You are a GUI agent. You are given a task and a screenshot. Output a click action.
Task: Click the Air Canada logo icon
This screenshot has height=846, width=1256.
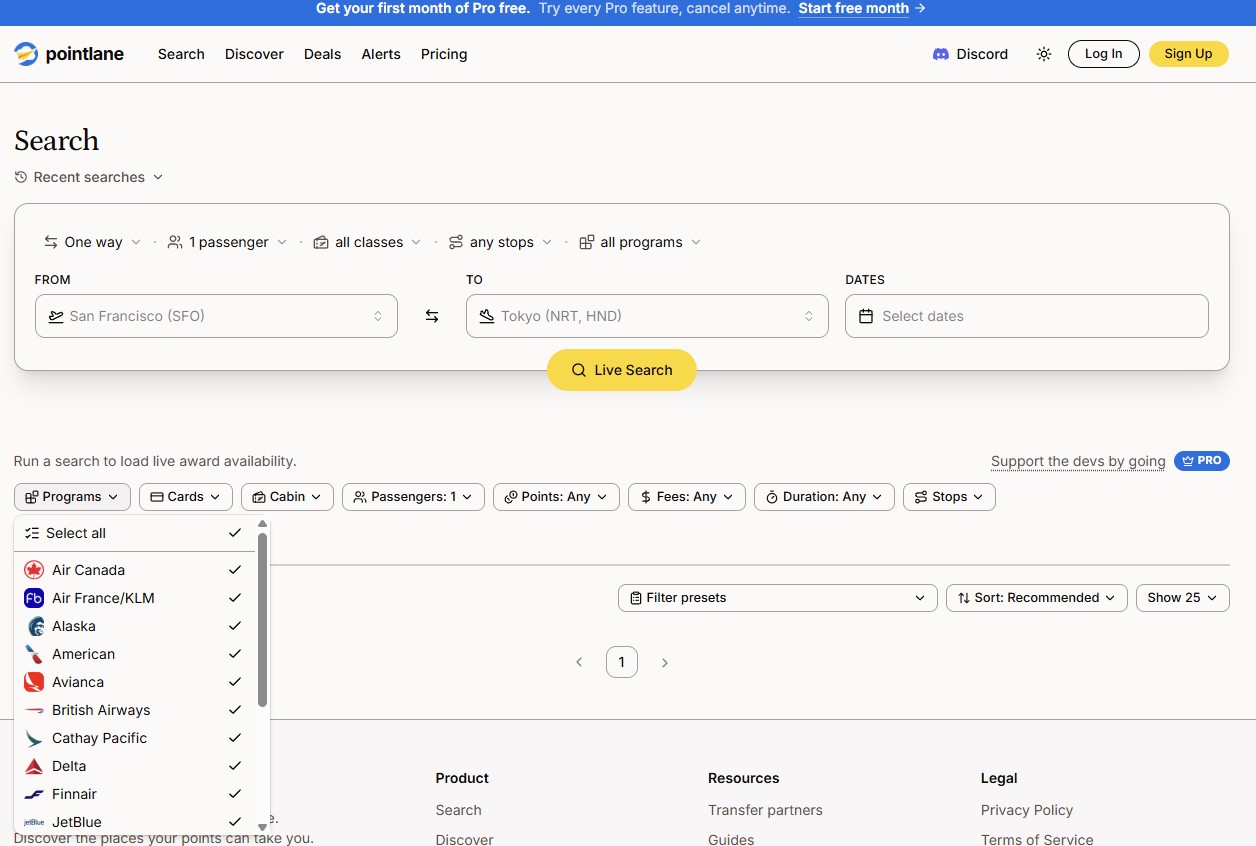pos(34,570)
